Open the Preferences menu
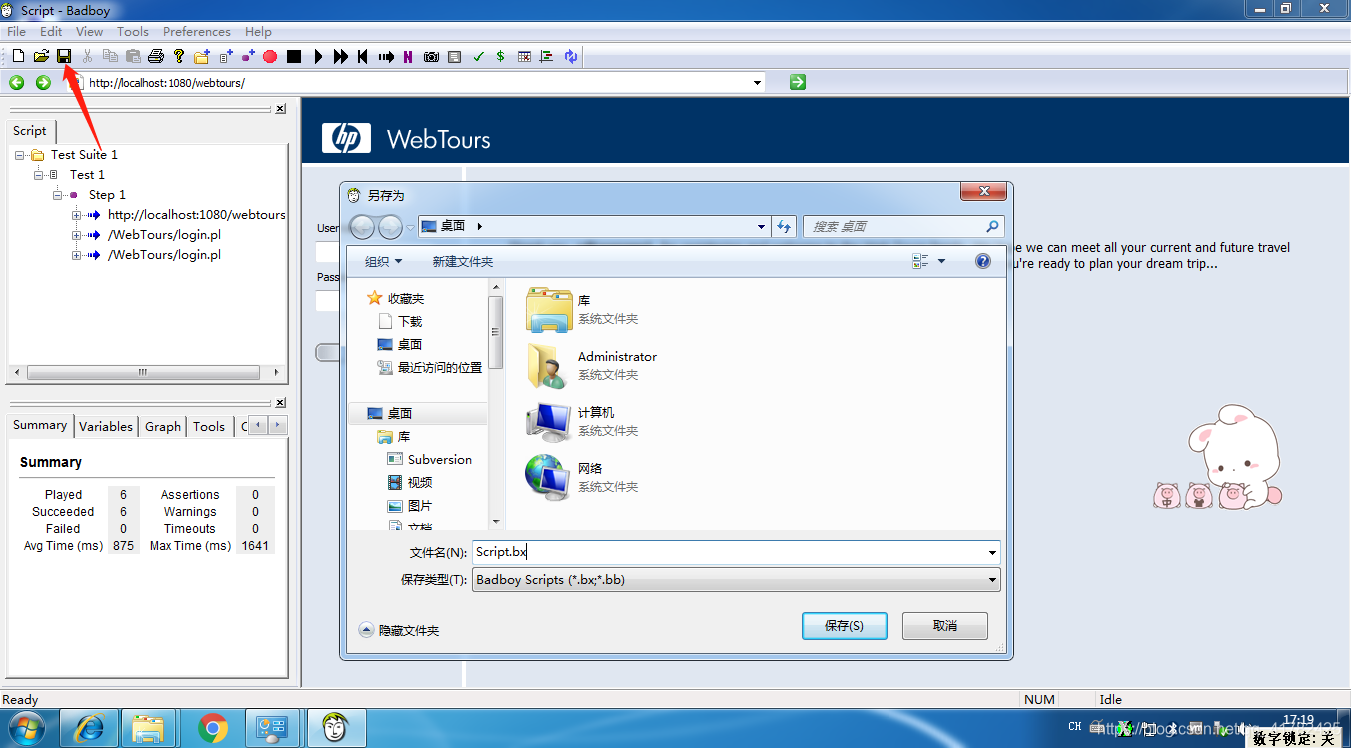The image size is (1351, 748). coord(197,31)
